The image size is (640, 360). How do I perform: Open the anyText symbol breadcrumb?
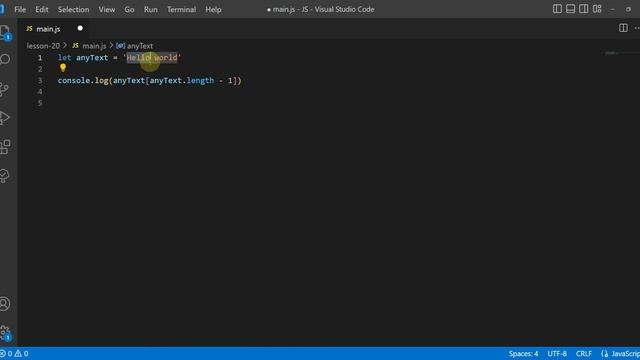(x=135, y=46)
